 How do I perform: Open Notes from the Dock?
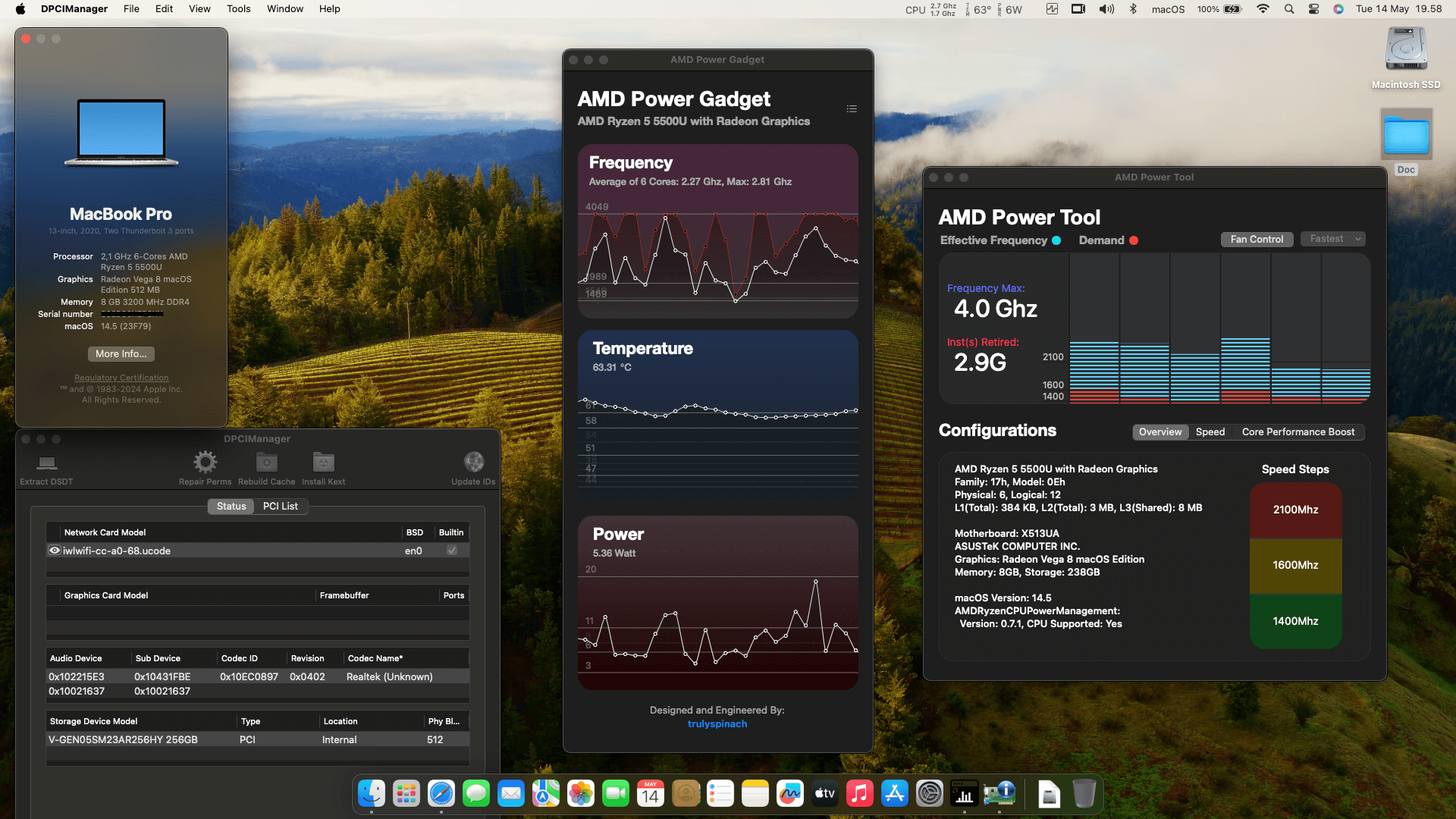point(755,794)
